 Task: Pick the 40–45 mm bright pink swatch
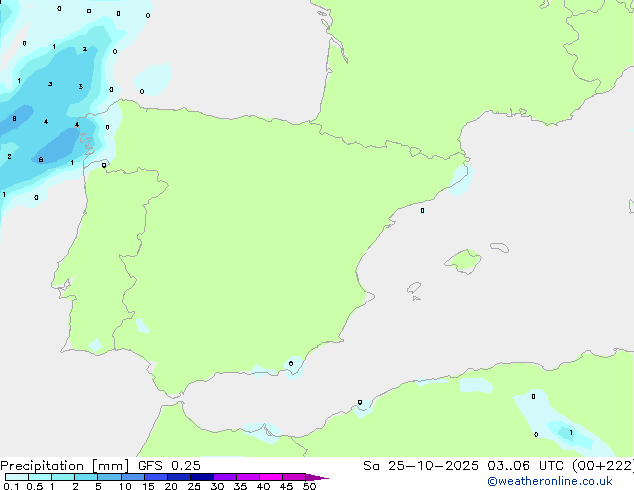(271, 477)
